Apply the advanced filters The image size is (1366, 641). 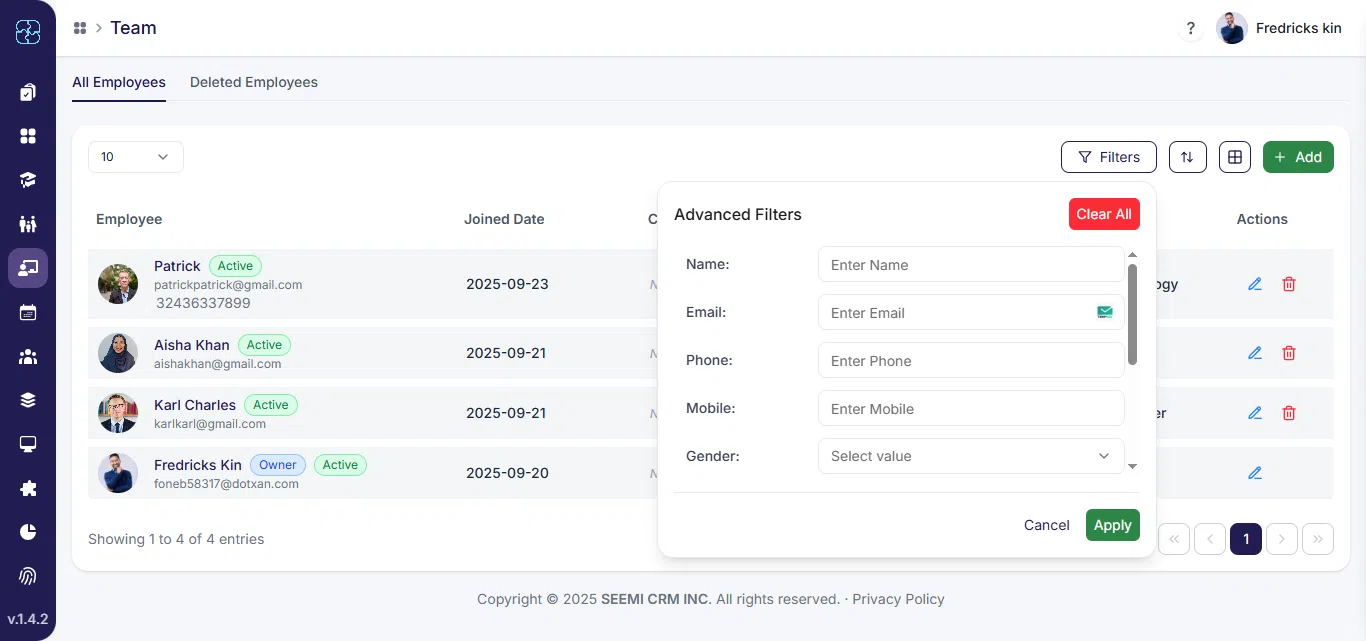(1113, 525)
